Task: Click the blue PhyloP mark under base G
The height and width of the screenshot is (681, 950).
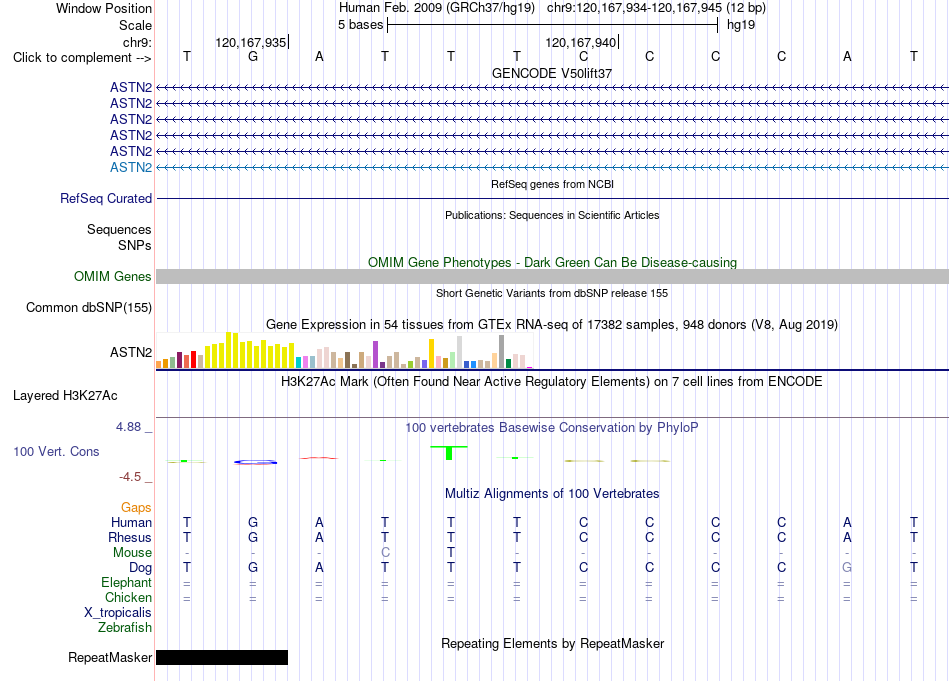Action: [x=256, y=462]
